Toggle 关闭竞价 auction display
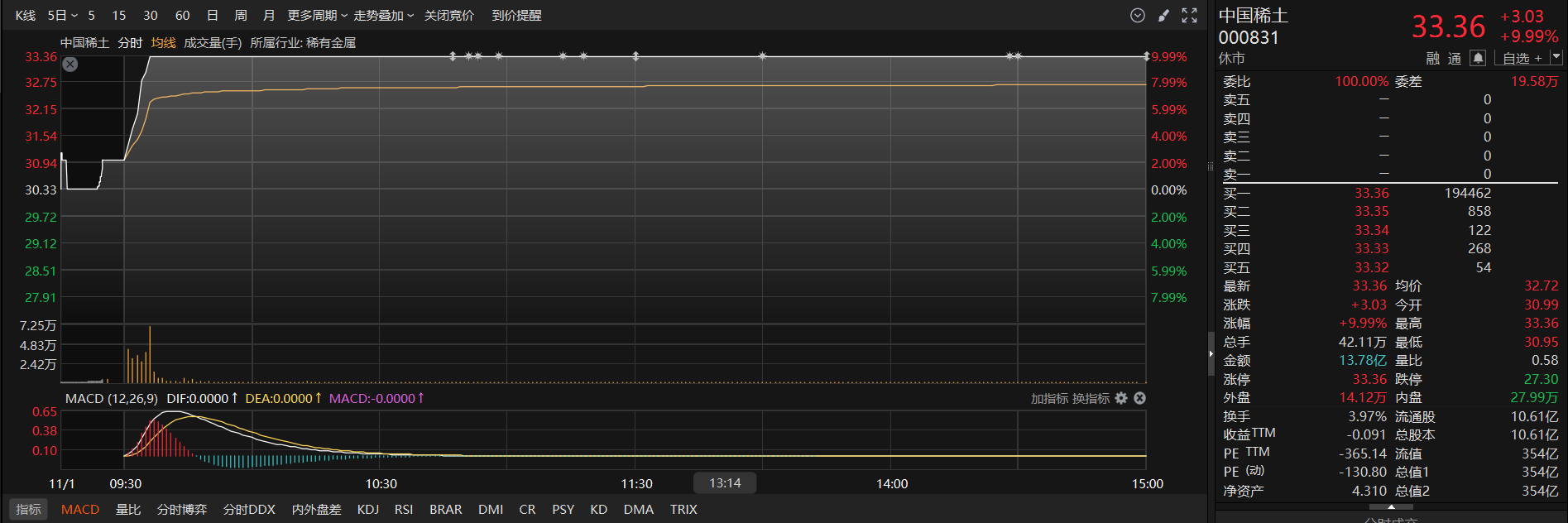Image resolution: width=1568 pixels, height=523 pixels. [448, 16]
